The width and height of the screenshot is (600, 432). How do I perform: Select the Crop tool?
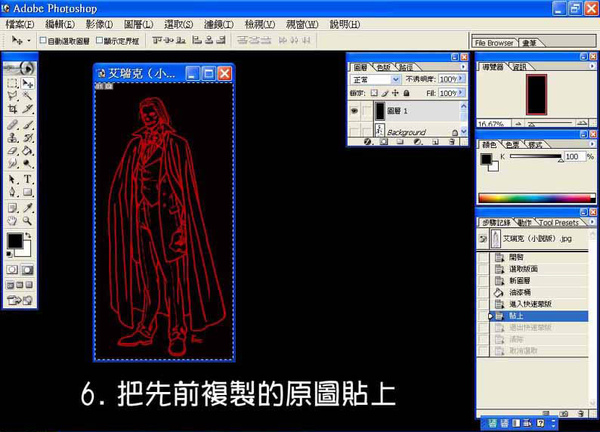pos(12,109)
